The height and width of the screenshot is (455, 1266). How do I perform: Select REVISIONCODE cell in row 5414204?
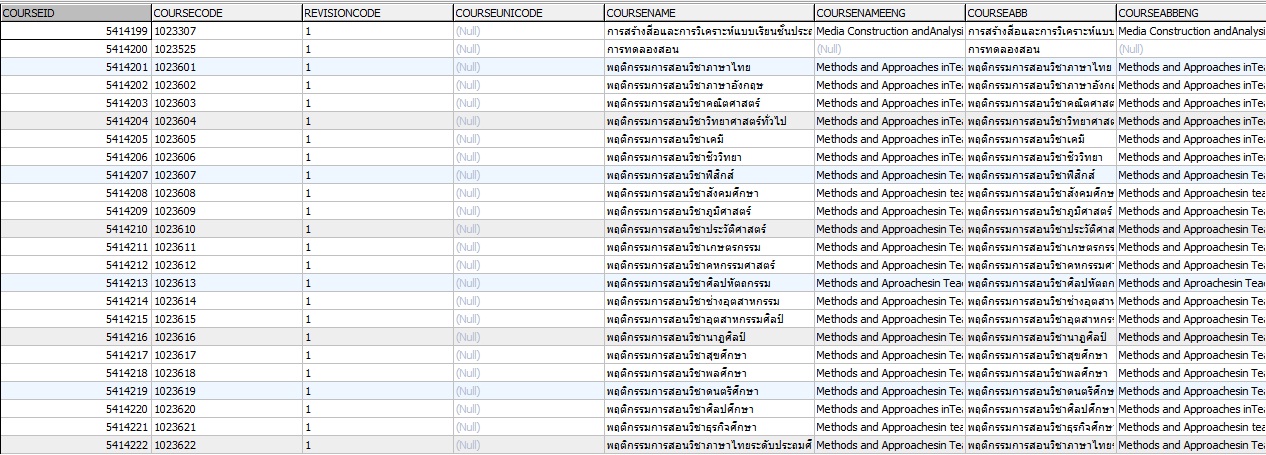(x=377, y=121)
